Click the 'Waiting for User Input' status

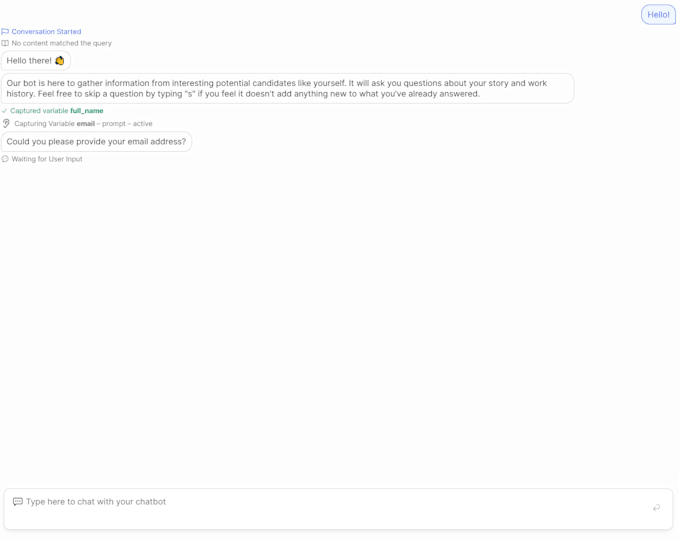click(x=47, y=159)
